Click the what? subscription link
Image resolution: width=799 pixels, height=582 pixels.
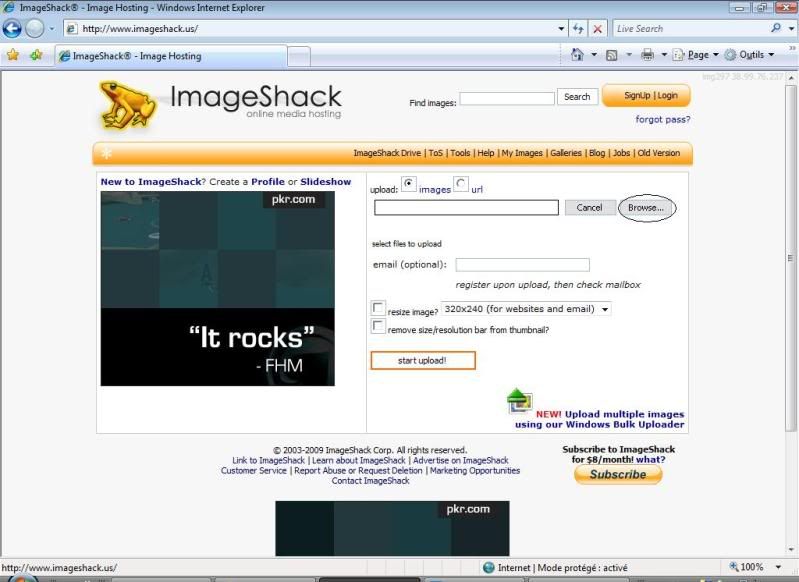coord(651,459)
